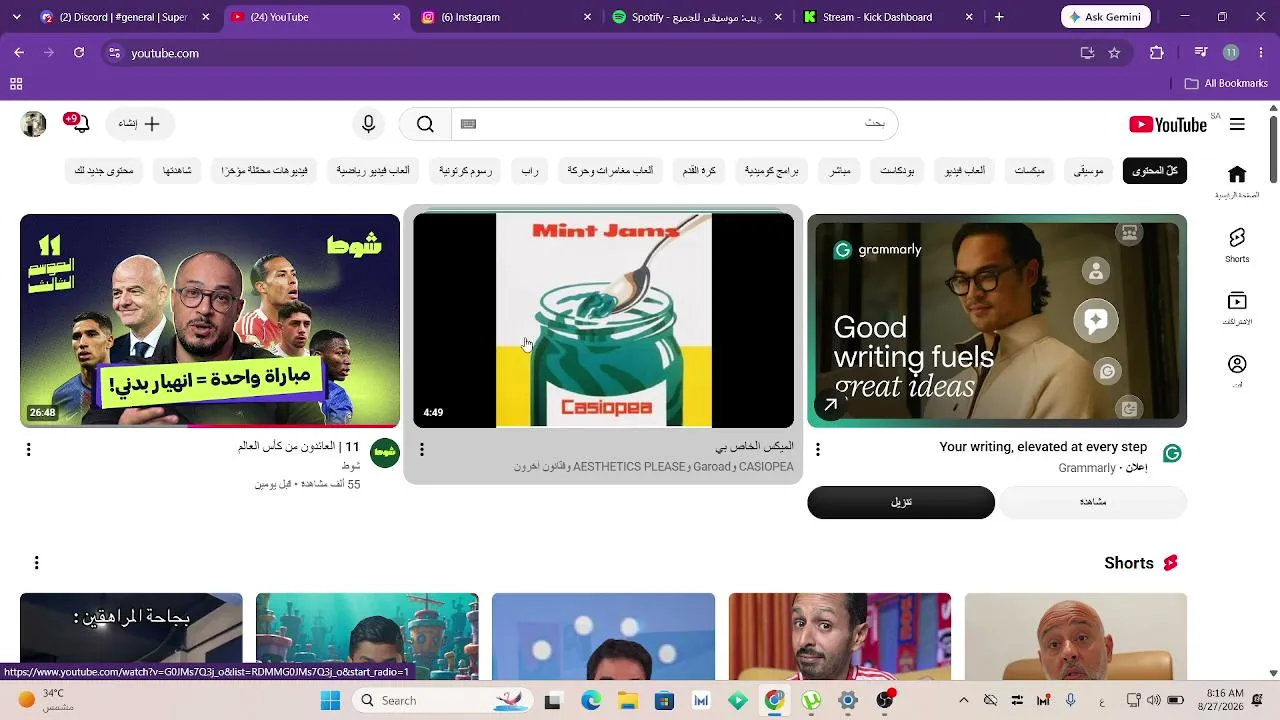Open the Chrome profile avatar
The width and height of the screenshot is (1280, 720).
coord(1231,53)
